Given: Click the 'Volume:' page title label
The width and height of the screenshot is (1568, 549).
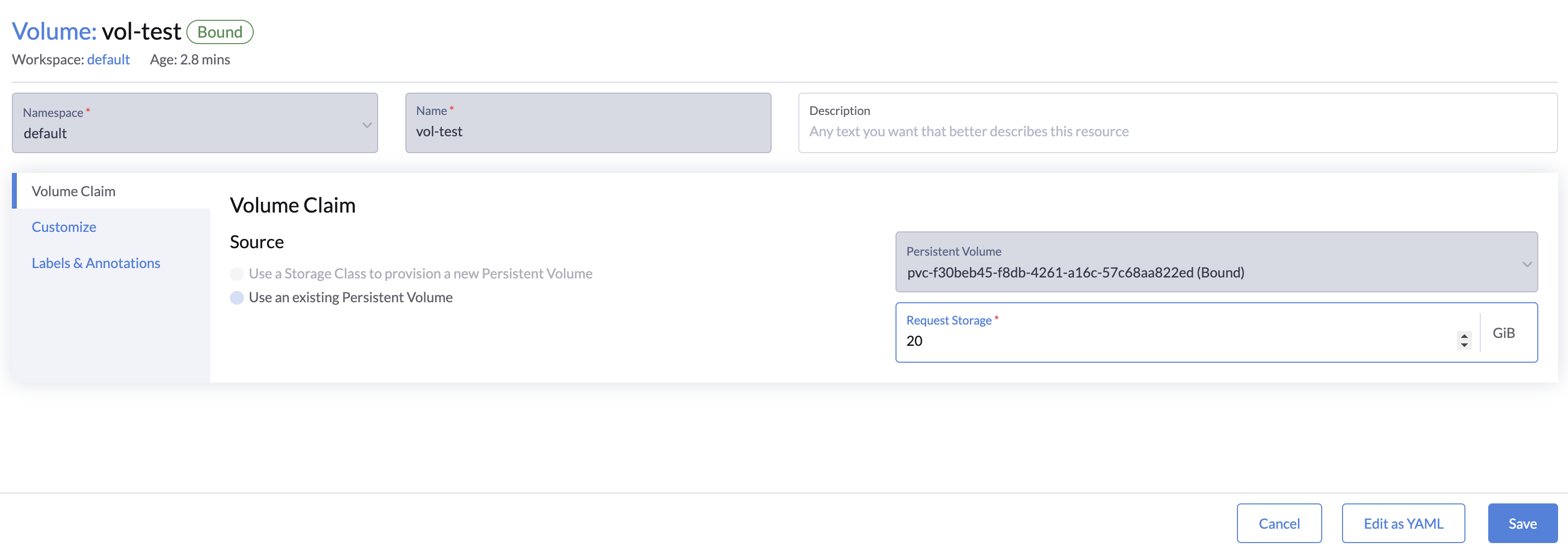Looking at the screenshot, I should click(x=54, y=31).
